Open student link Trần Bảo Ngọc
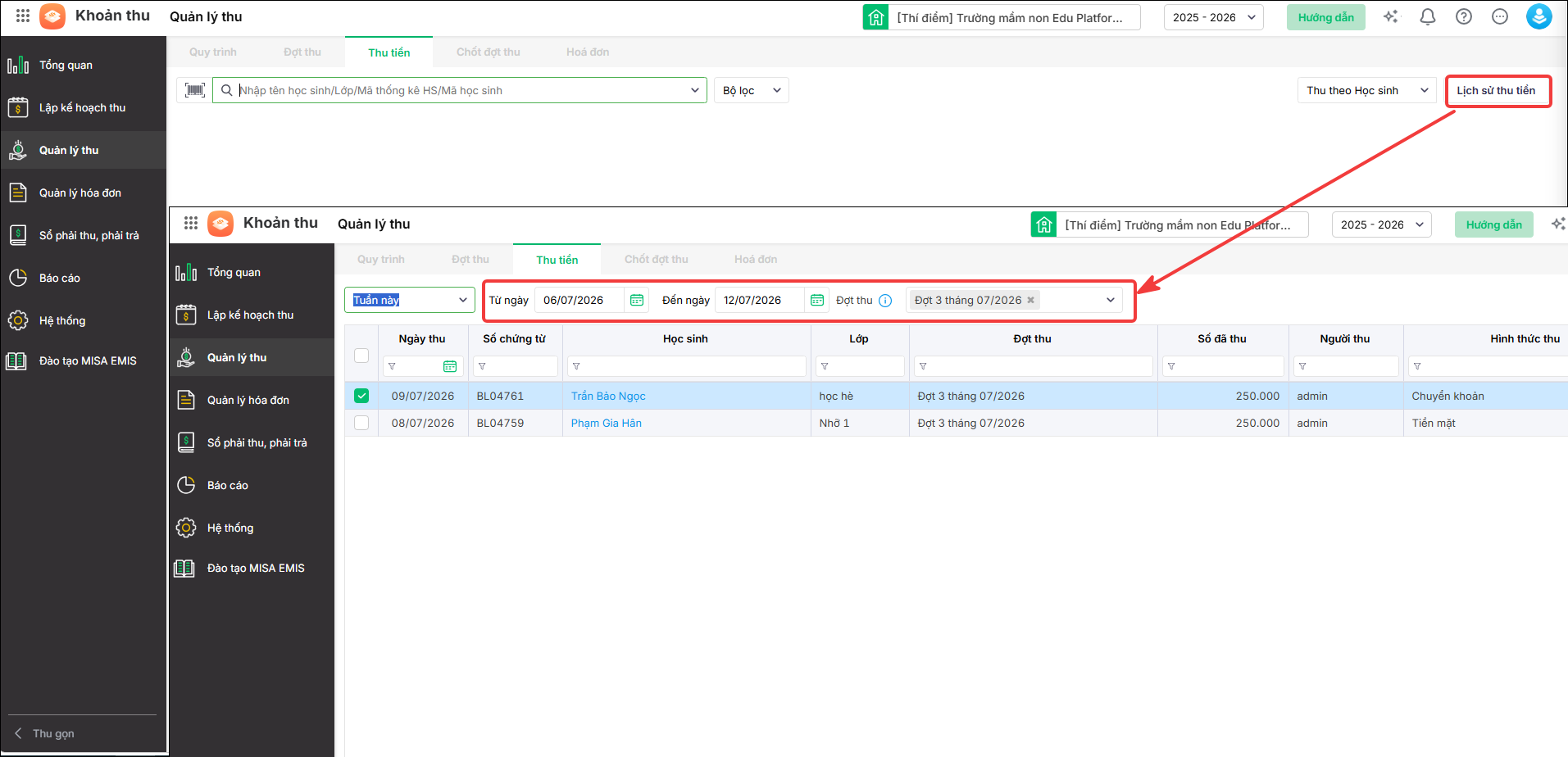Viewport: 1568px width, 757px height. (608, 396)
